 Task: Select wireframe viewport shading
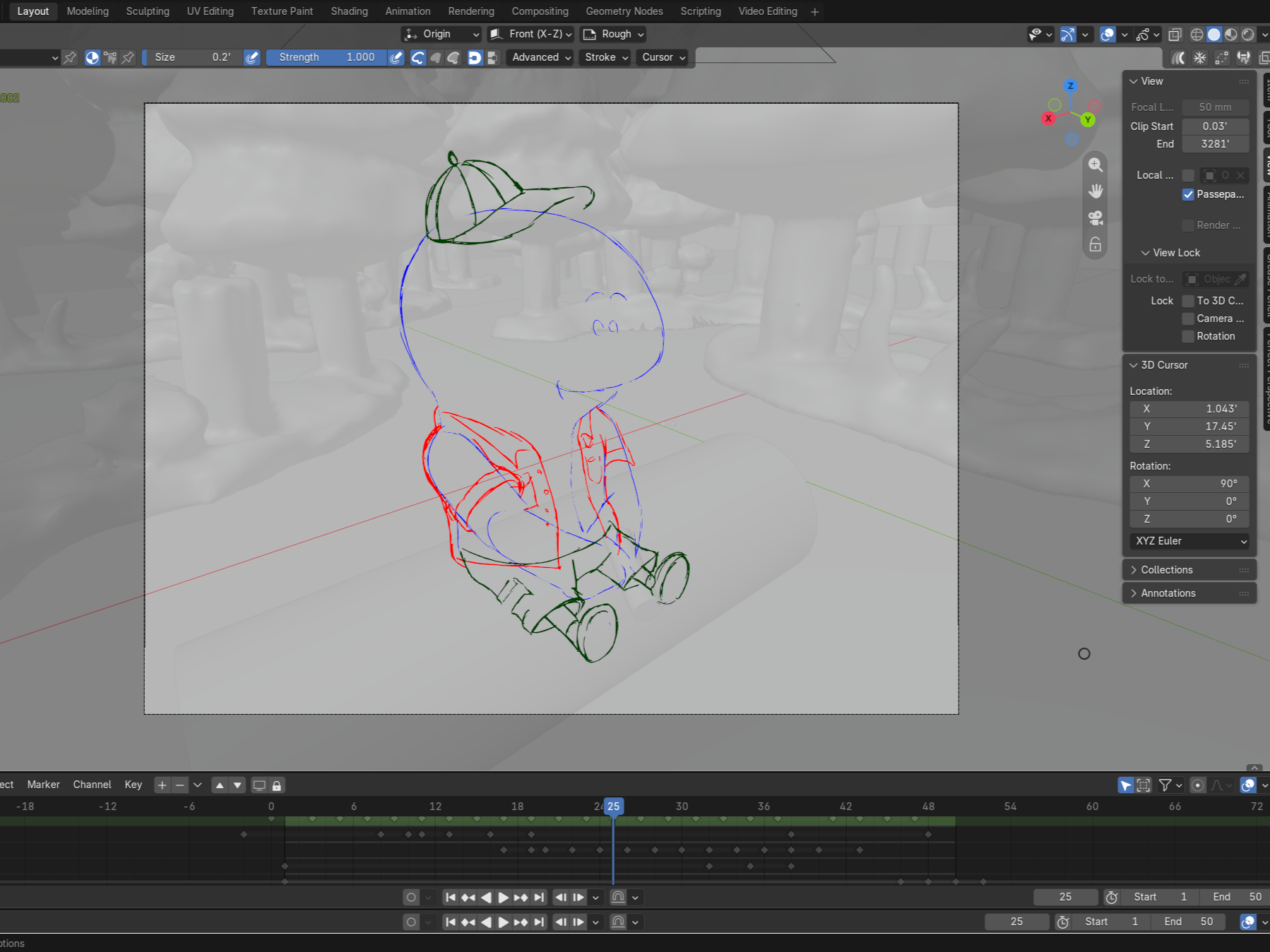coord(1197,35)
